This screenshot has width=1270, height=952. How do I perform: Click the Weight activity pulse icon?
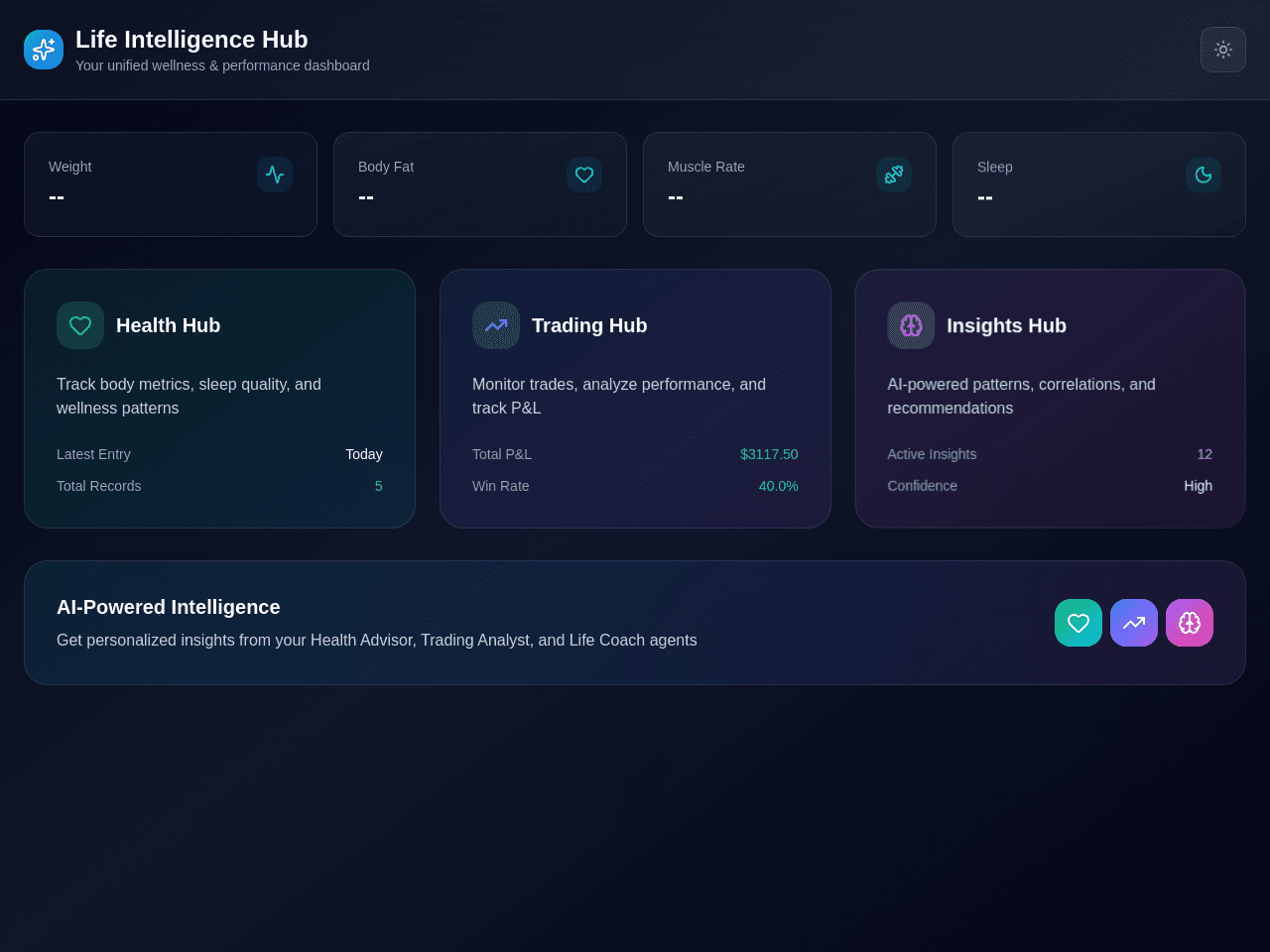point(275,175)
